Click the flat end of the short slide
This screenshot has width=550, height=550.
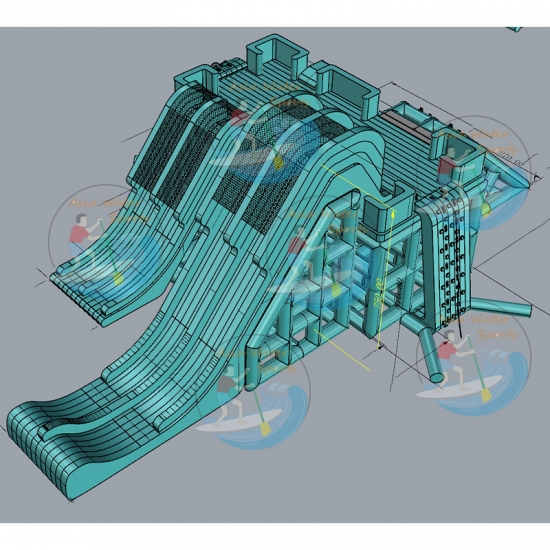(x=75, y=295)
